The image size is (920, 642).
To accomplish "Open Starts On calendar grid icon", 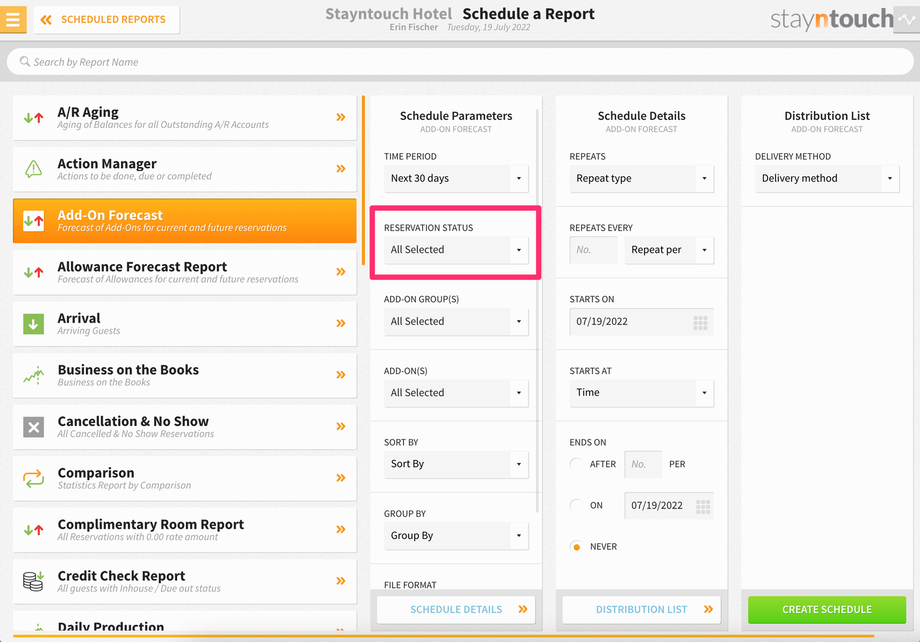I will pos(701,322).
